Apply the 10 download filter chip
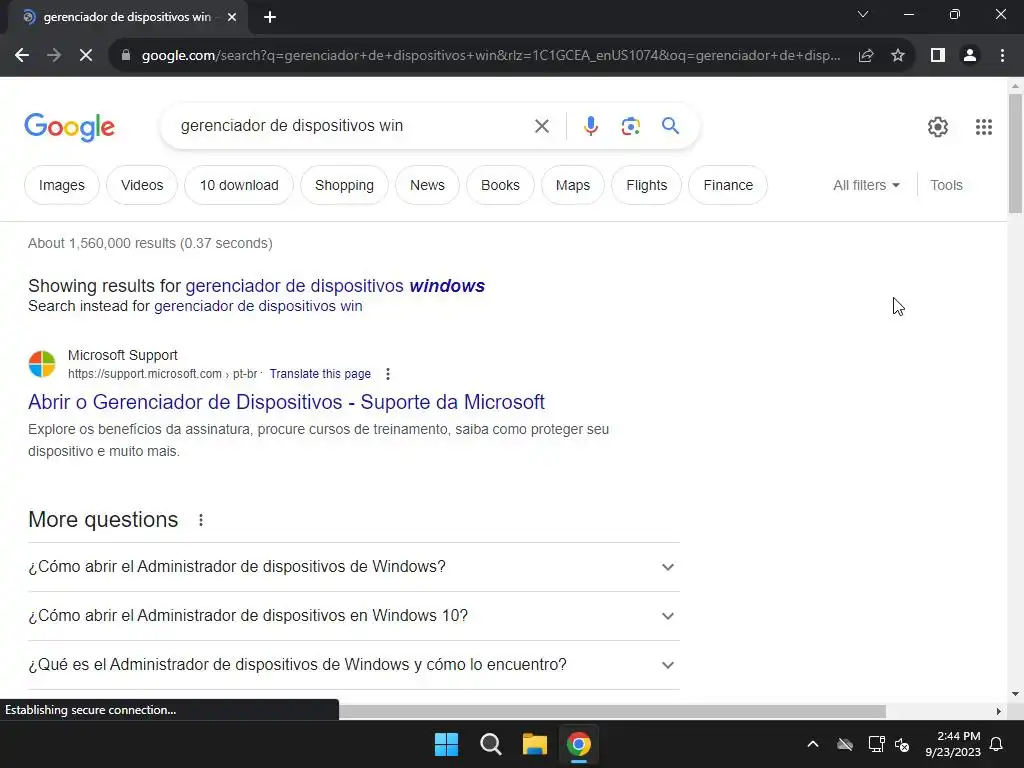 [239, 185]
